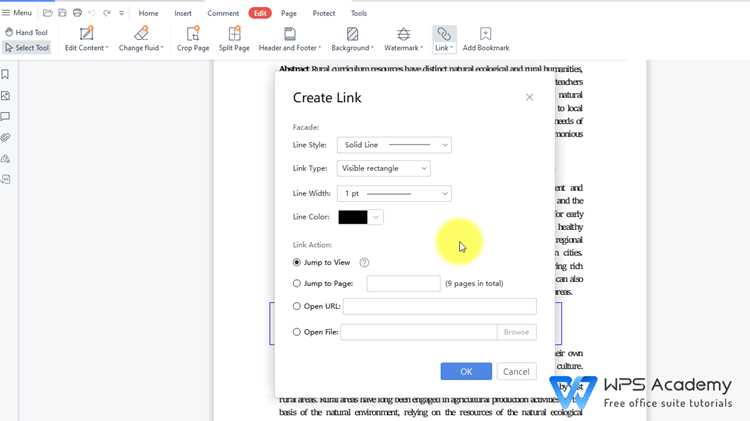Click the Split Page icon
Viewport: 750px width, 421px height.
tap(234, 33)
